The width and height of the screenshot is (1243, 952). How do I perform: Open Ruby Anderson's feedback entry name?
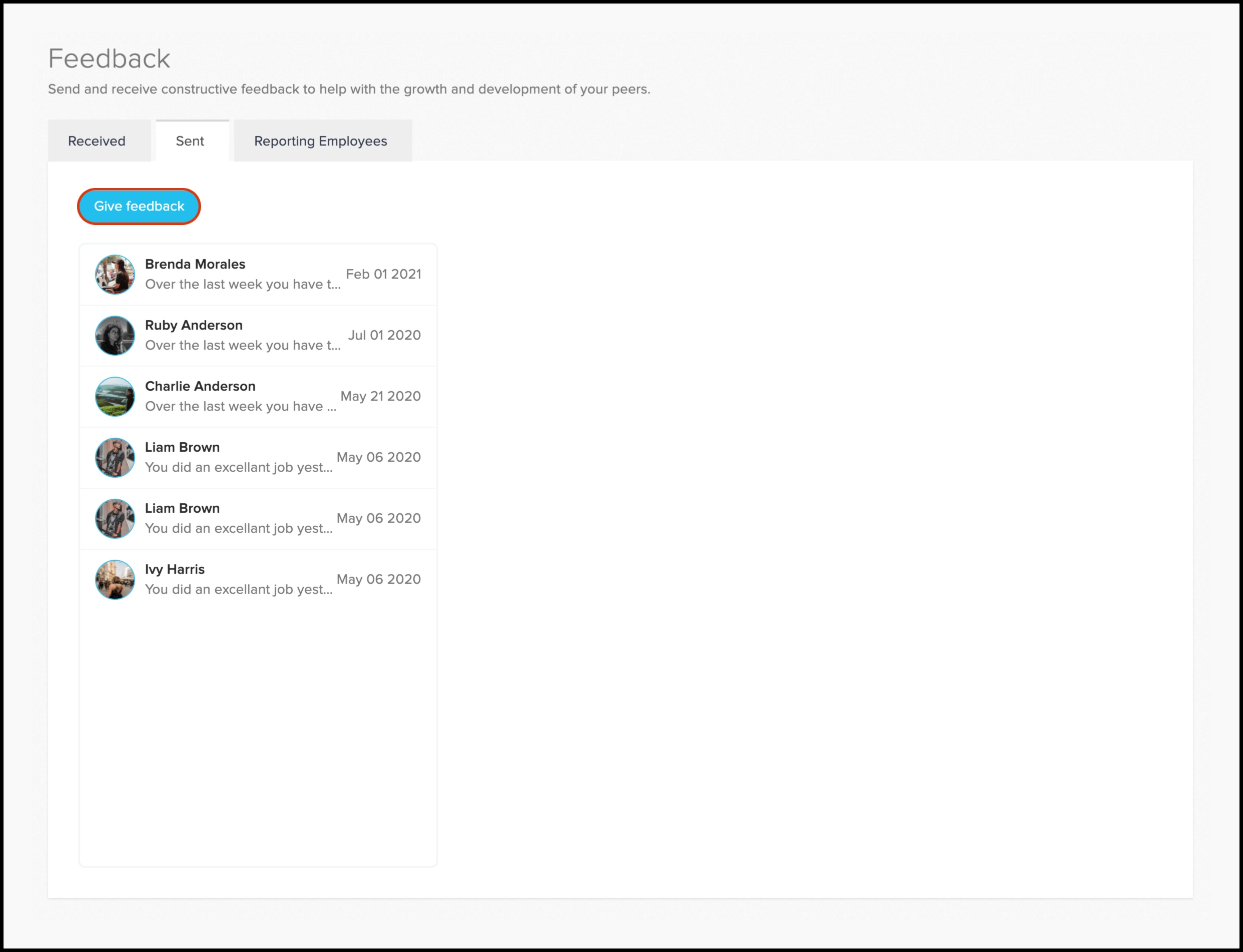pyautogui.click(x=194, y=325)
